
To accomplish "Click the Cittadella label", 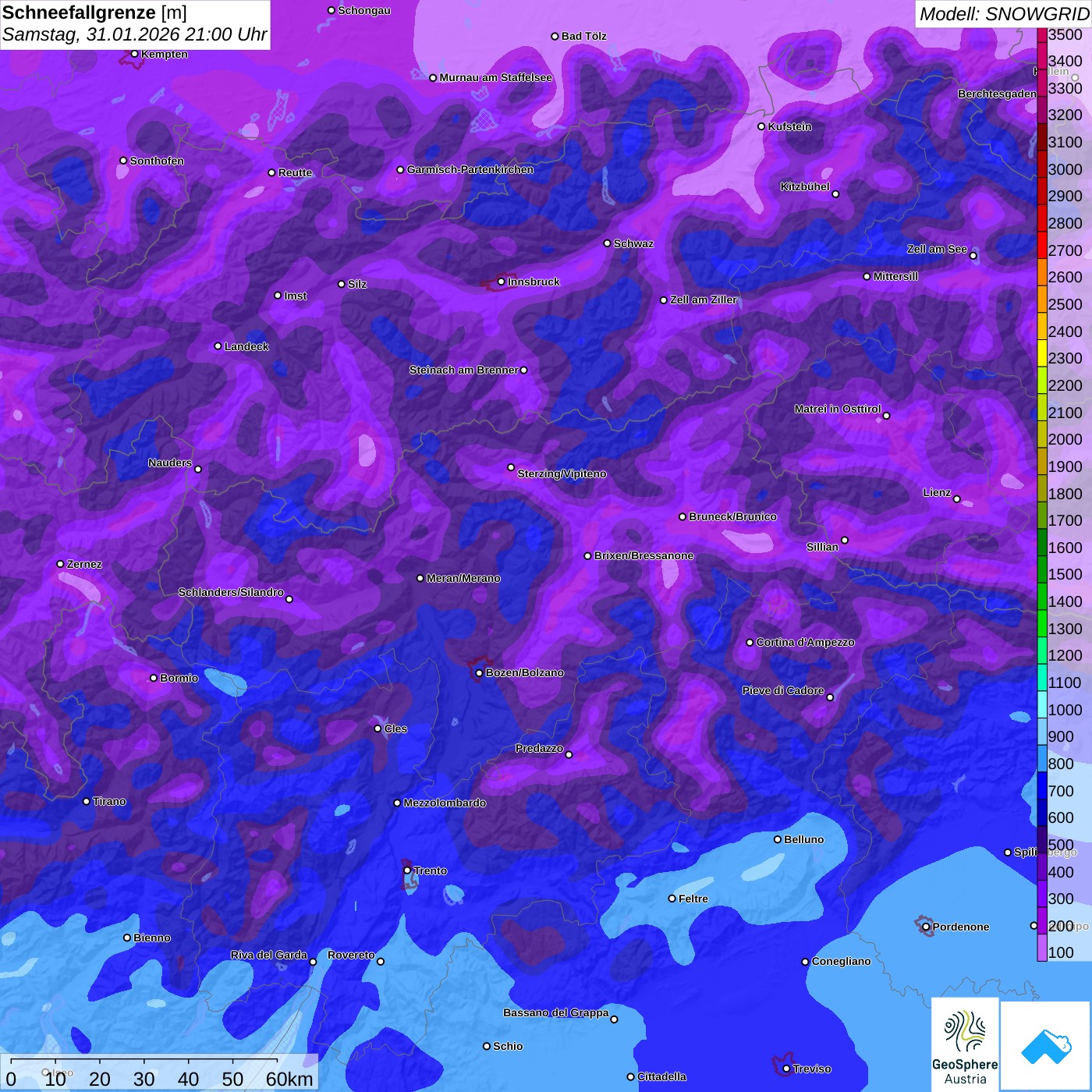I will pyautogui.click(x=661, y=1076).
